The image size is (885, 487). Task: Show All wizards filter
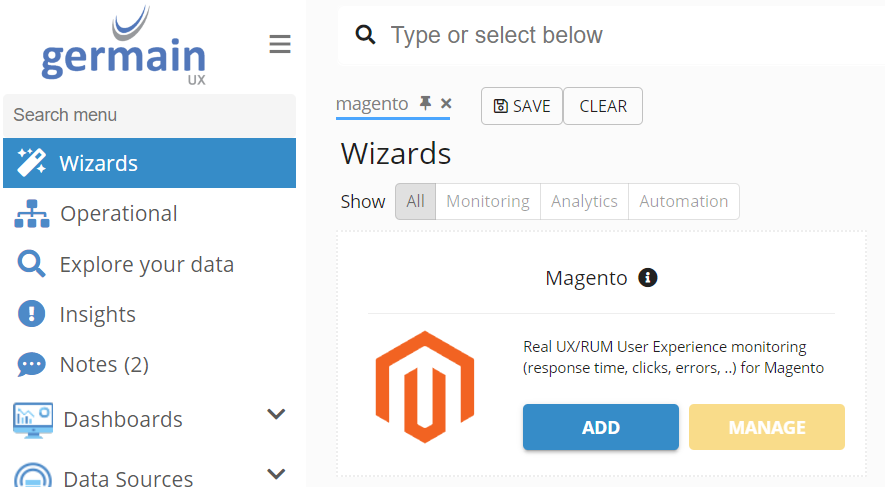416,201
